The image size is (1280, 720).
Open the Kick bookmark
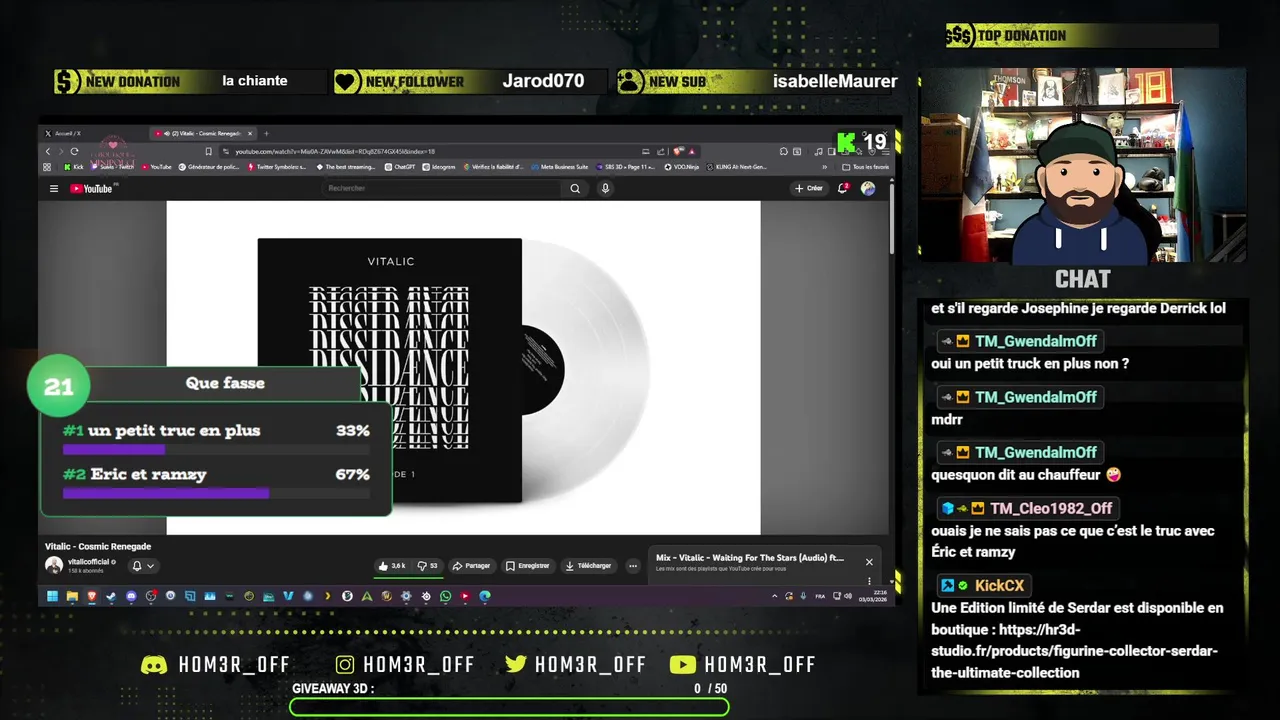[74, 167]
